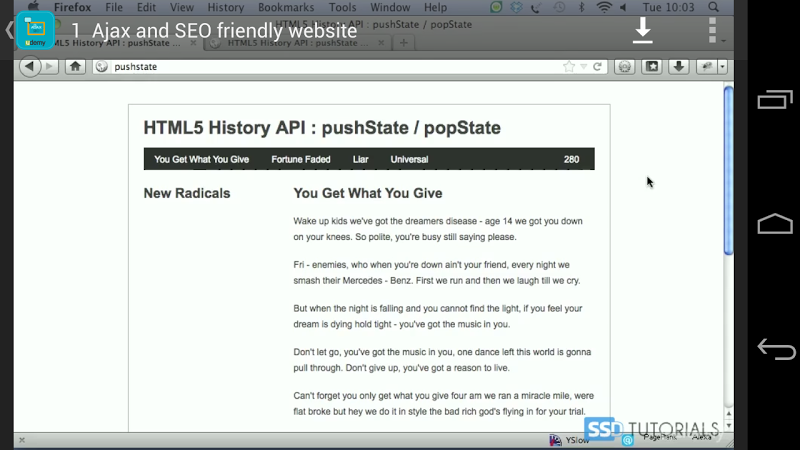Click the Alexa status bar label
The height and width of the screenshot is (450, 800).
702,437
